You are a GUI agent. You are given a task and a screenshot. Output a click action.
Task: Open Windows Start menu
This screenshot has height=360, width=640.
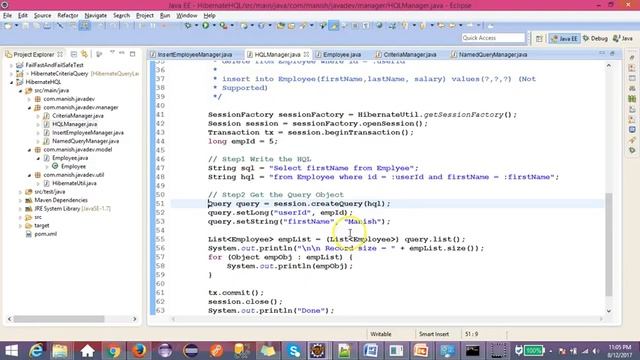click(11, 351)
